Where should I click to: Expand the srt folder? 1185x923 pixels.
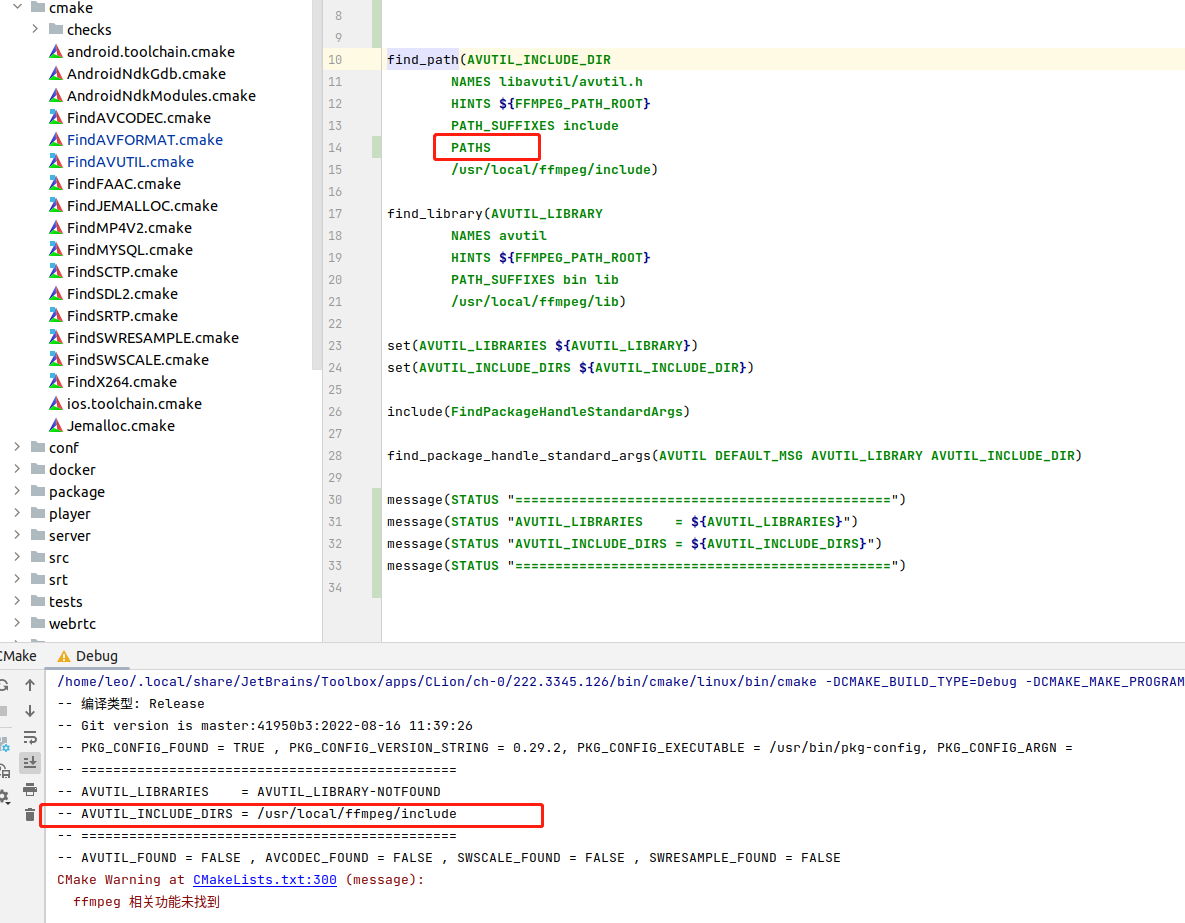tap(17, 579)
